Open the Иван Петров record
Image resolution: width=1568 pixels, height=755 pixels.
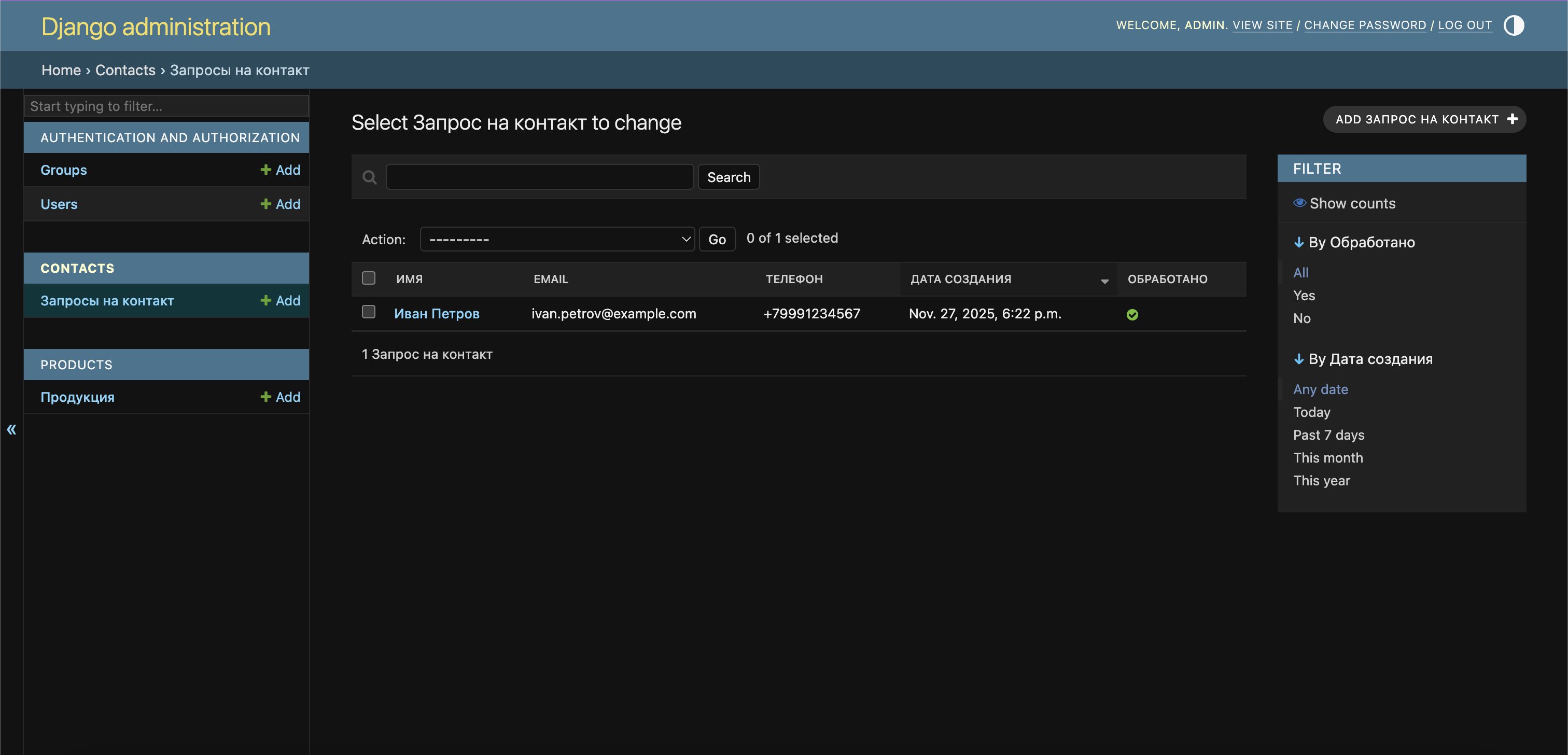click(x=437, y=313)
